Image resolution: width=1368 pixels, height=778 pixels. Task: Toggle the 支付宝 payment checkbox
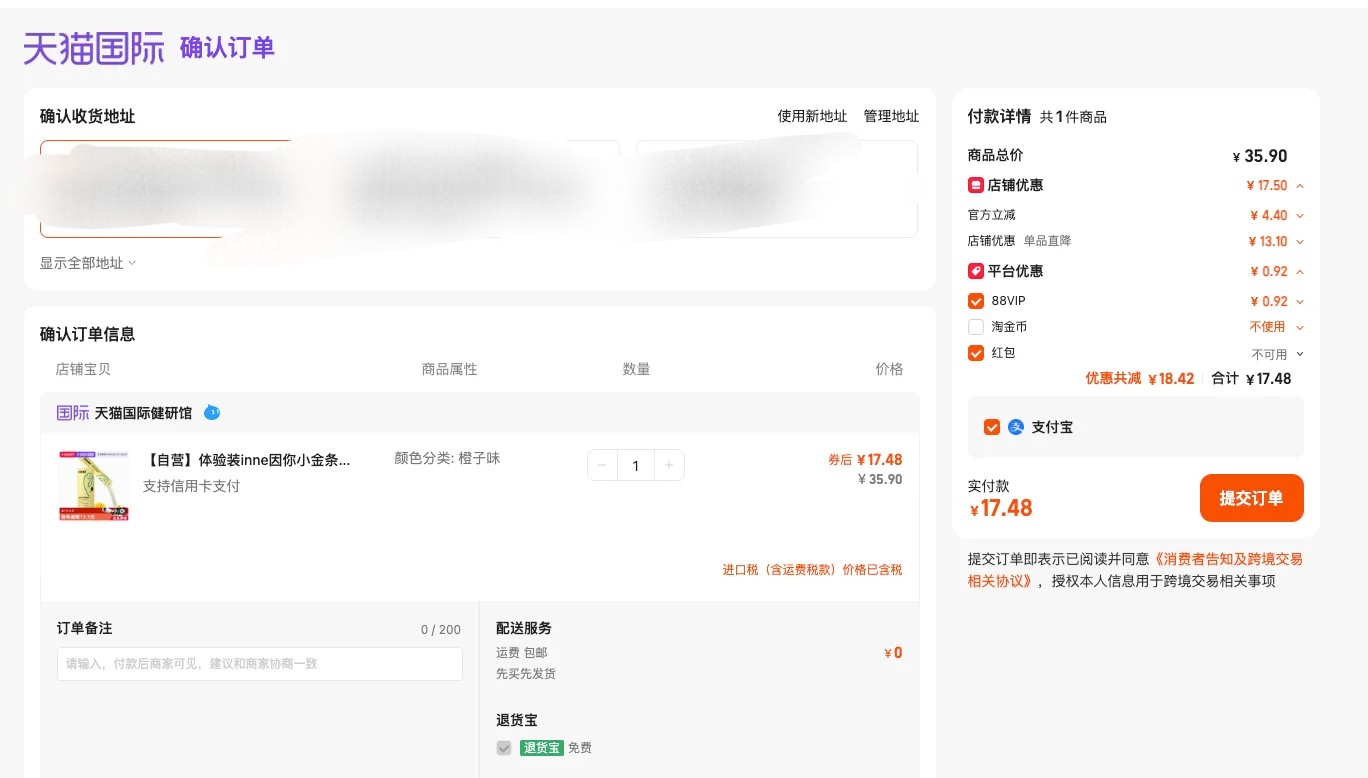point(992,427)
